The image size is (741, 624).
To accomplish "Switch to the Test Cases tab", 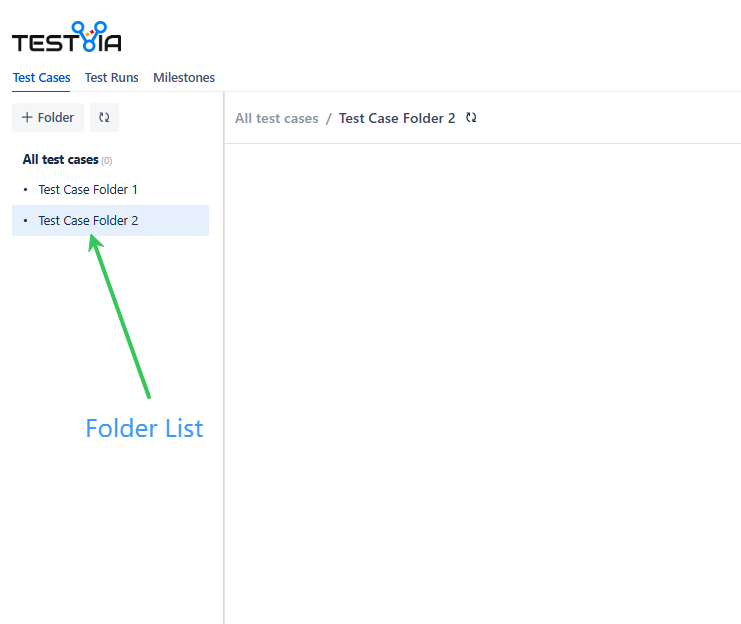I will 41,78.
